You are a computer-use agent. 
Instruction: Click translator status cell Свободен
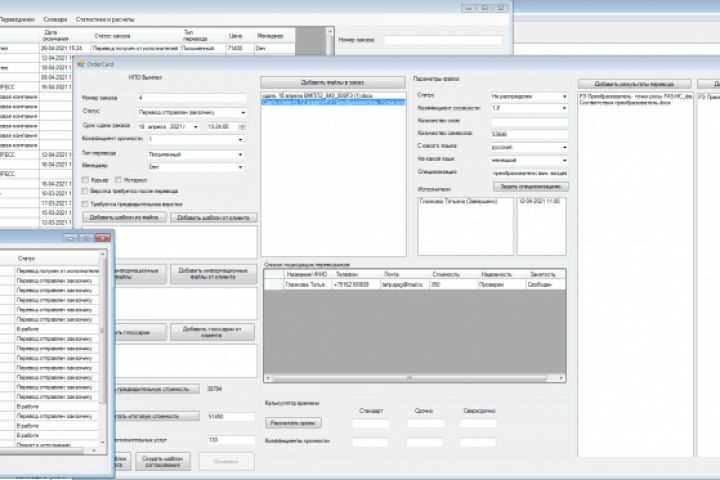[x=546, y=285]
